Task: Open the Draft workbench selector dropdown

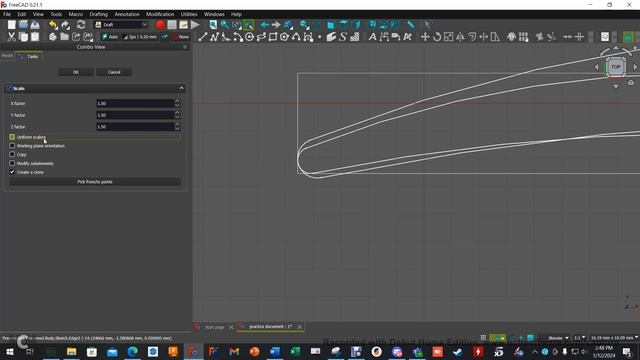Action: click(121, 25)
